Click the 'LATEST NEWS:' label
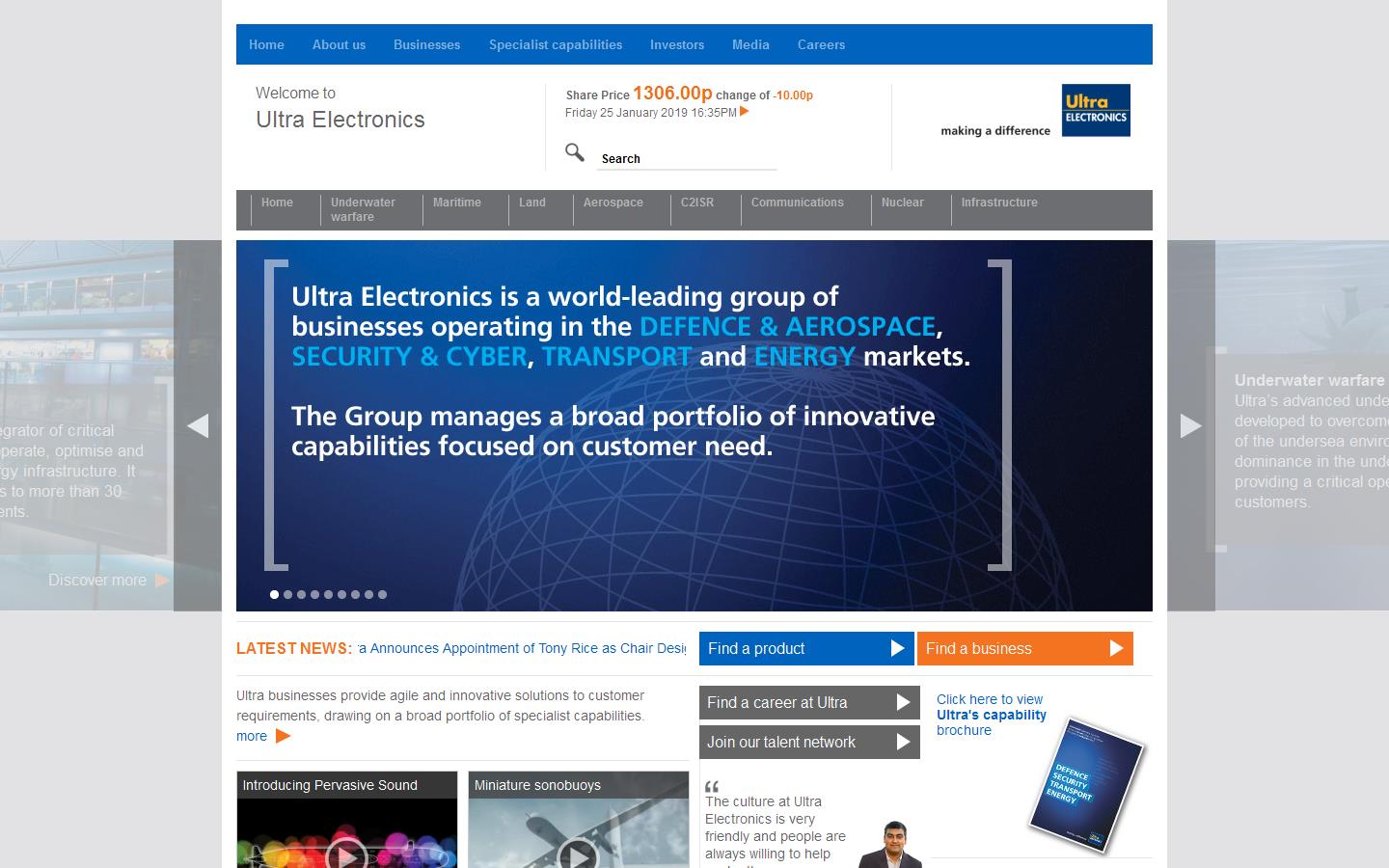This screenshot has width=1389, height=868. click(294, 648)
